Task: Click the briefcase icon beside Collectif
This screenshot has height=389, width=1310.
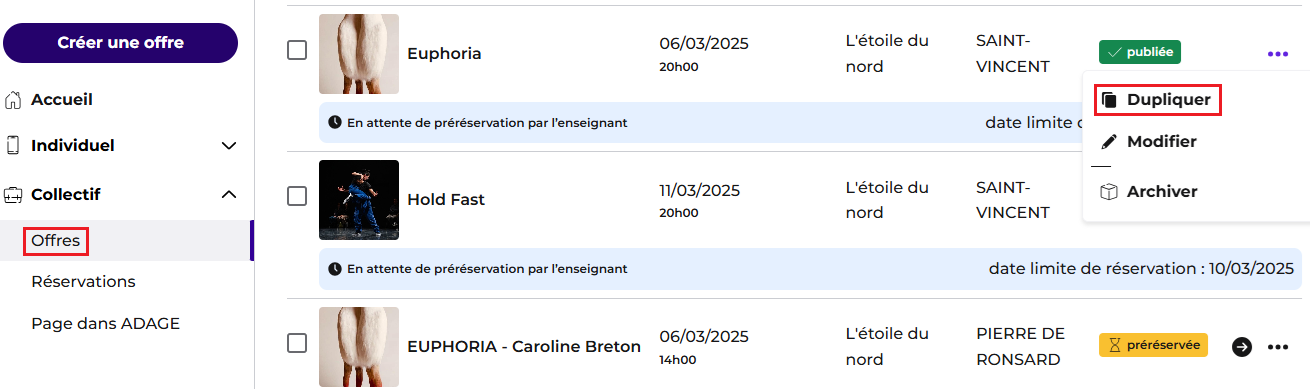Action: [x=13, y=194]
